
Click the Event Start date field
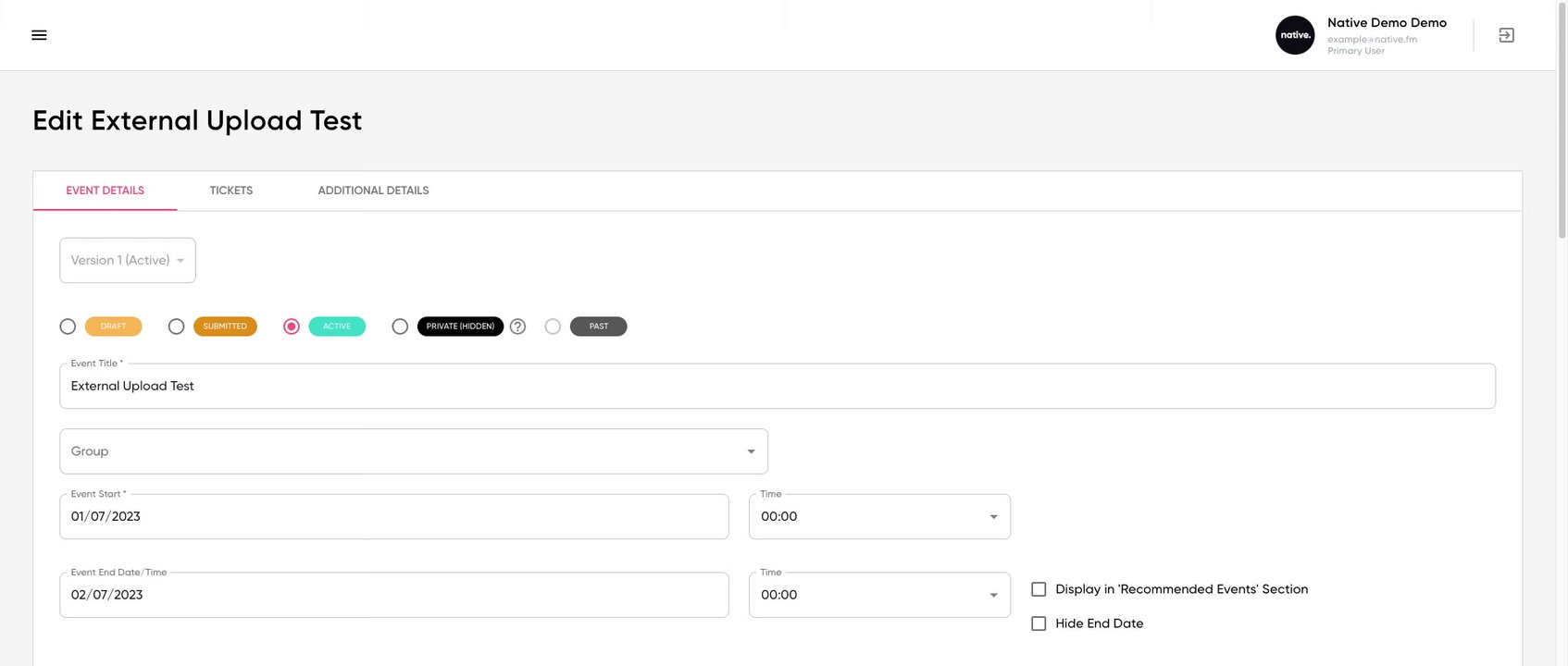coord(394,517)
